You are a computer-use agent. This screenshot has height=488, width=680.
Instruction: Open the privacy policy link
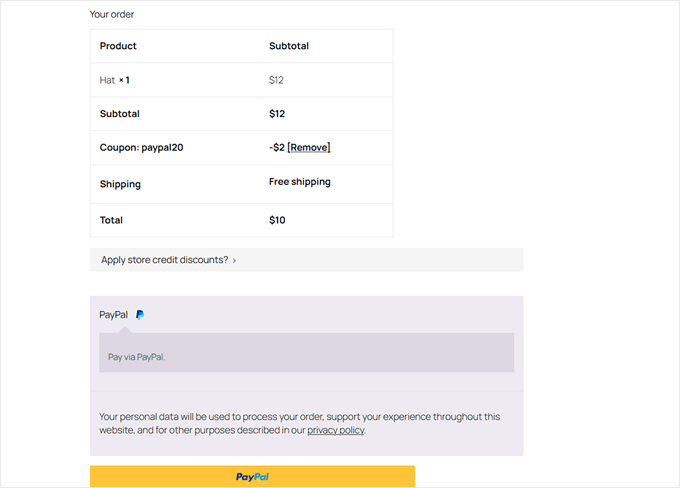click(x=335, y=430)
